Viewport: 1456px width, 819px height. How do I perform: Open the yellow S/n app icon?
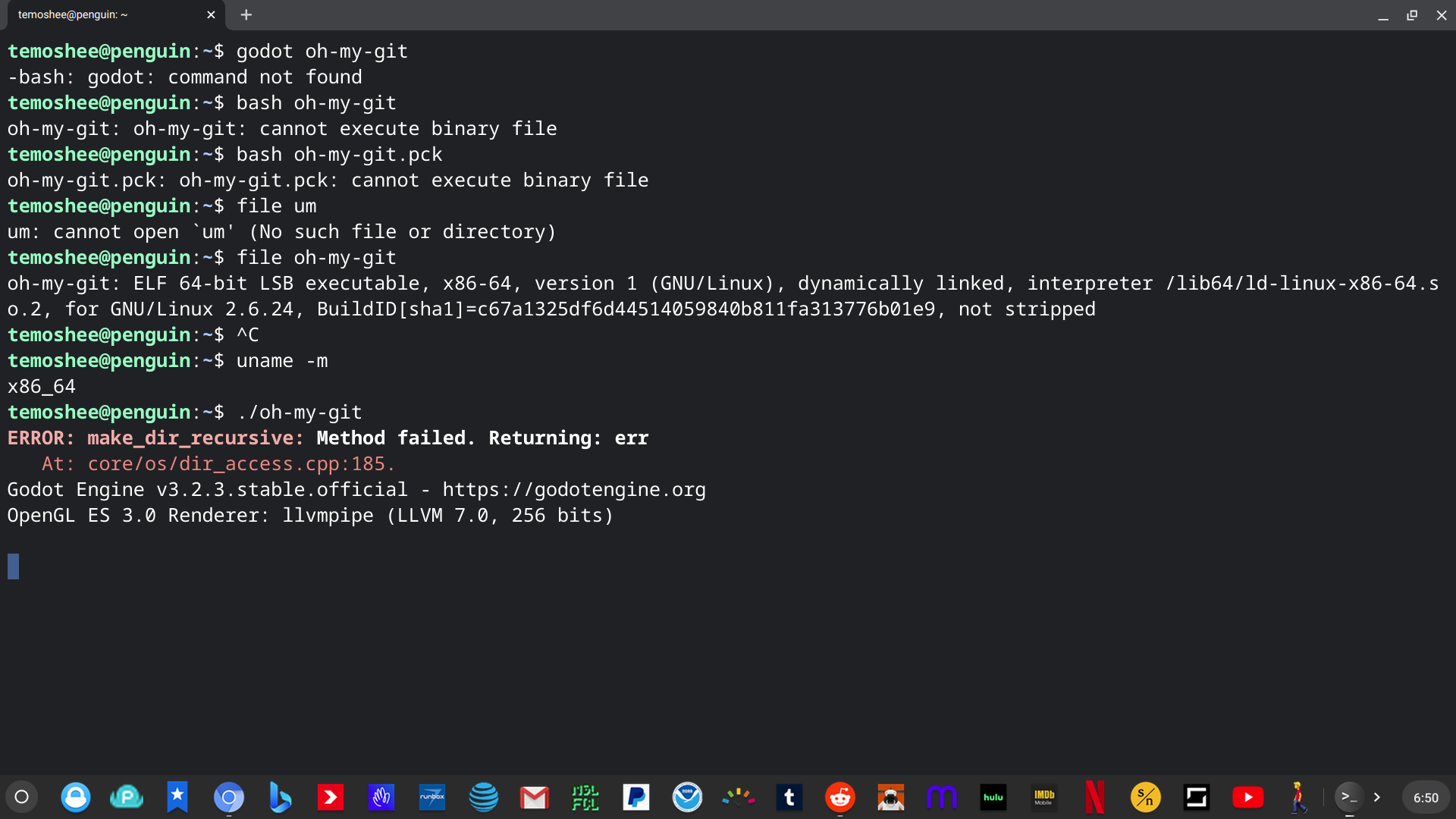[x=1145, y=797]
